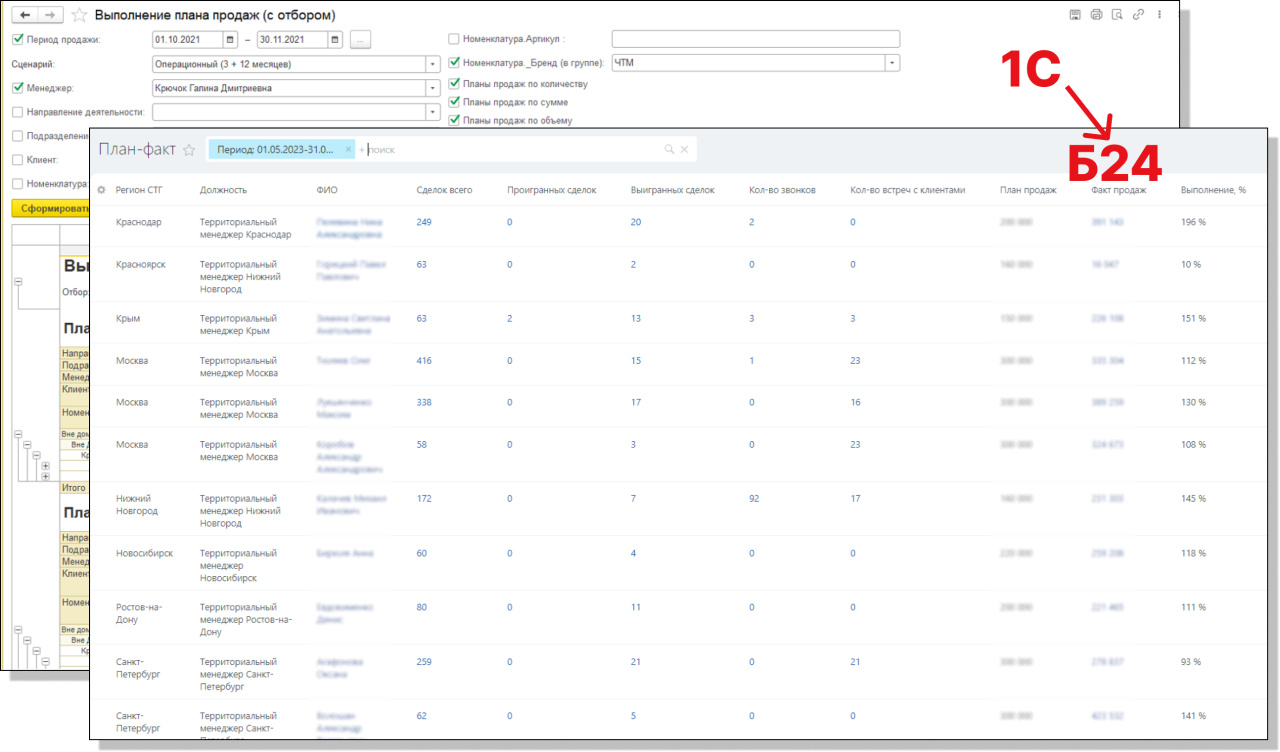This screenshot has height=752, width=1280.
Task: Enable the Номенклатура.Артикул checkbox
Action: [x=454, y=40]
